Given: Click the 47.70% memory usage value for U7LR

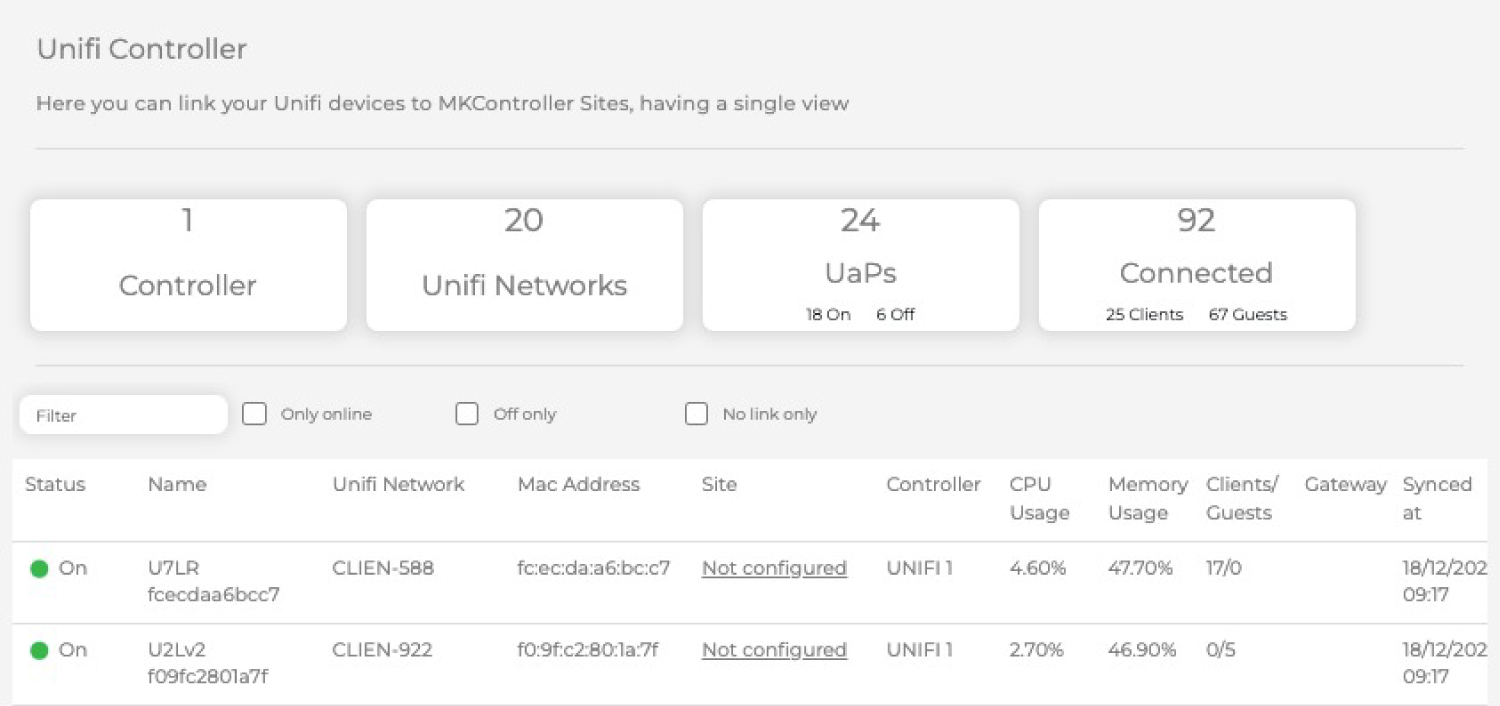Looking at the screenshot, I should coord(1139,568).
